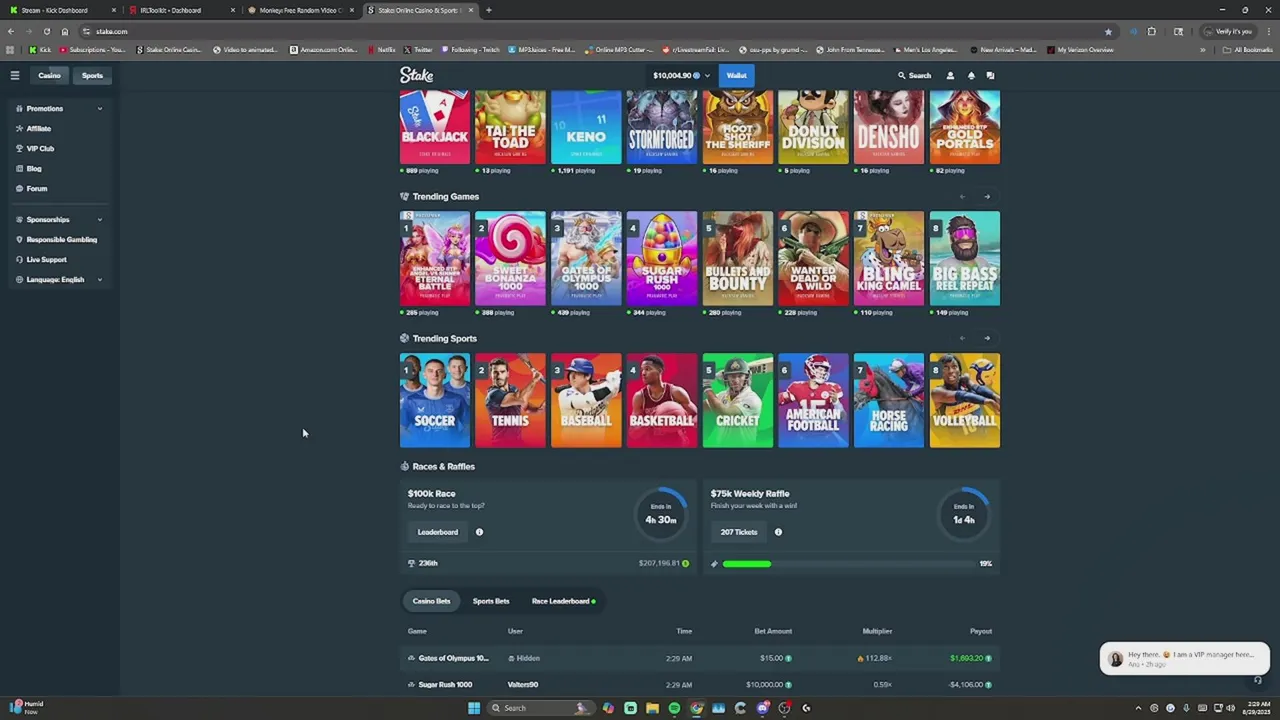Open File Explorer in taskbar
The height and width of the screenshot is (720, 1280).
tap(652, 708)
